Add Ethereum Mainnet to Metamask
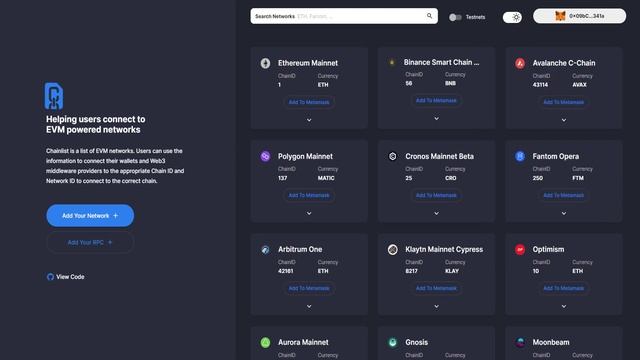 309,102
